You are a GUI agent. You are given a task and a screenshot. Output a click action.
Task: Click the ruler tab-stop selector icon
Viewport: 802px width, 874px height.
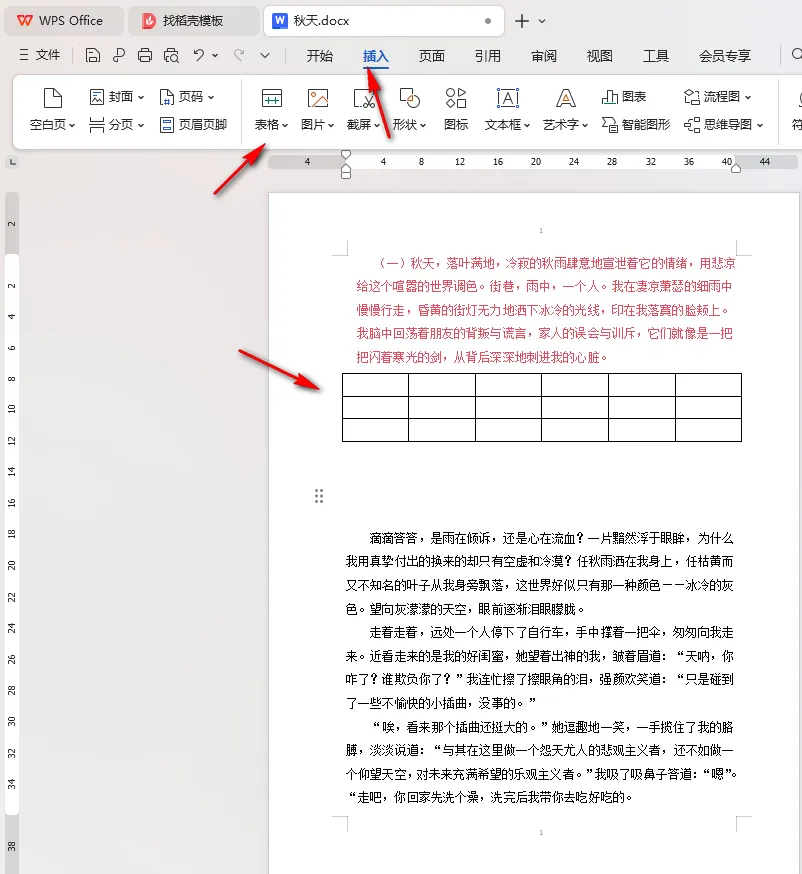(x=12, y=162)
